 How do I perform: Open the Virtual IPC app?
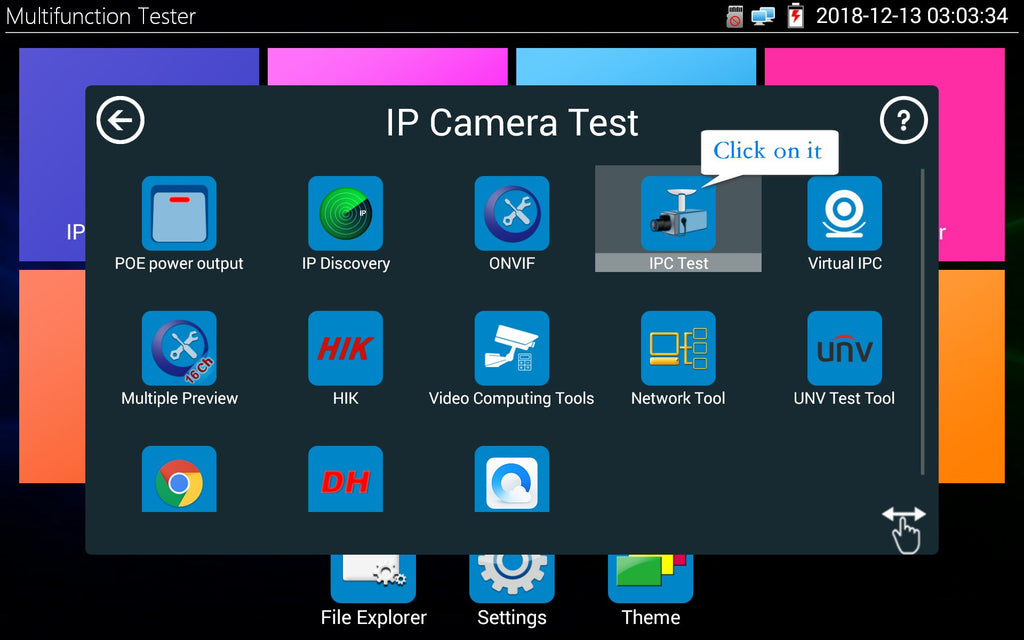[844, 214]
